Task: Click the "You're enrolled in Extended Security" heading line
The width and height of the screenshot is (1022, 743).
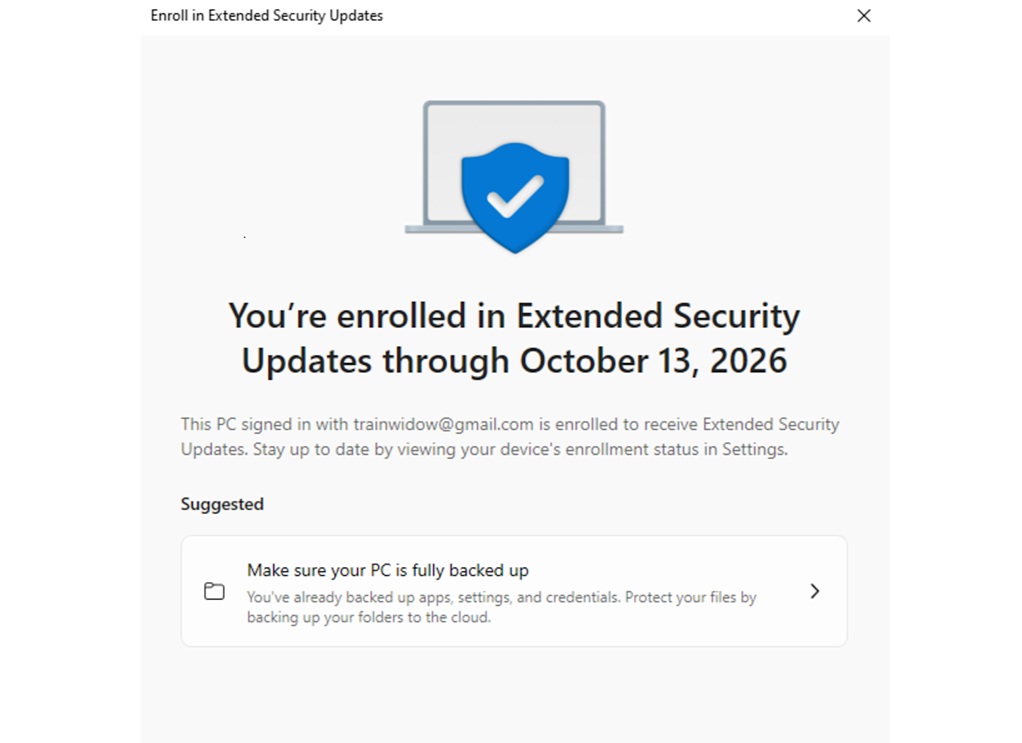Action: 514,316
